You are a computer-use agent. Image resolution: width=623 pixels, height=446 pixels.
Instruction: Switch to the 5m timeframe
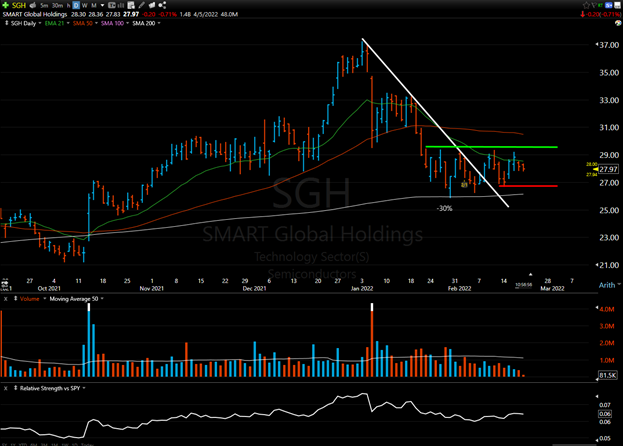44,5
